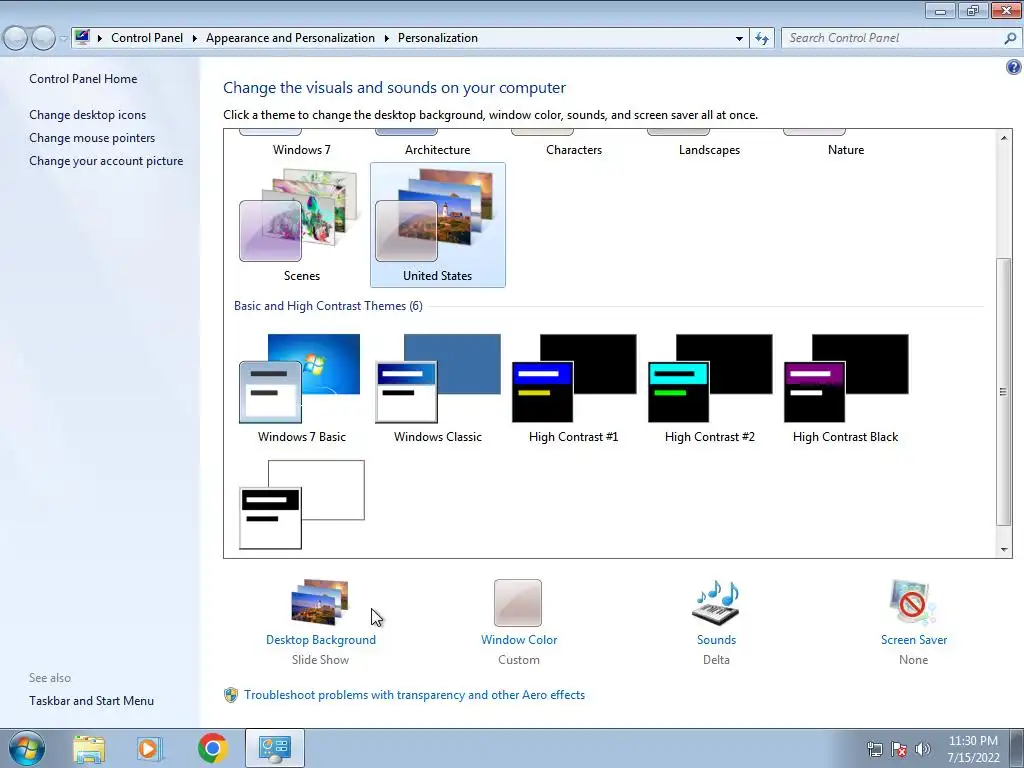This screenshot has width=1024, height=768.
Task: Click the volume speaker tray icon
Action: click(x=923, y=749)
